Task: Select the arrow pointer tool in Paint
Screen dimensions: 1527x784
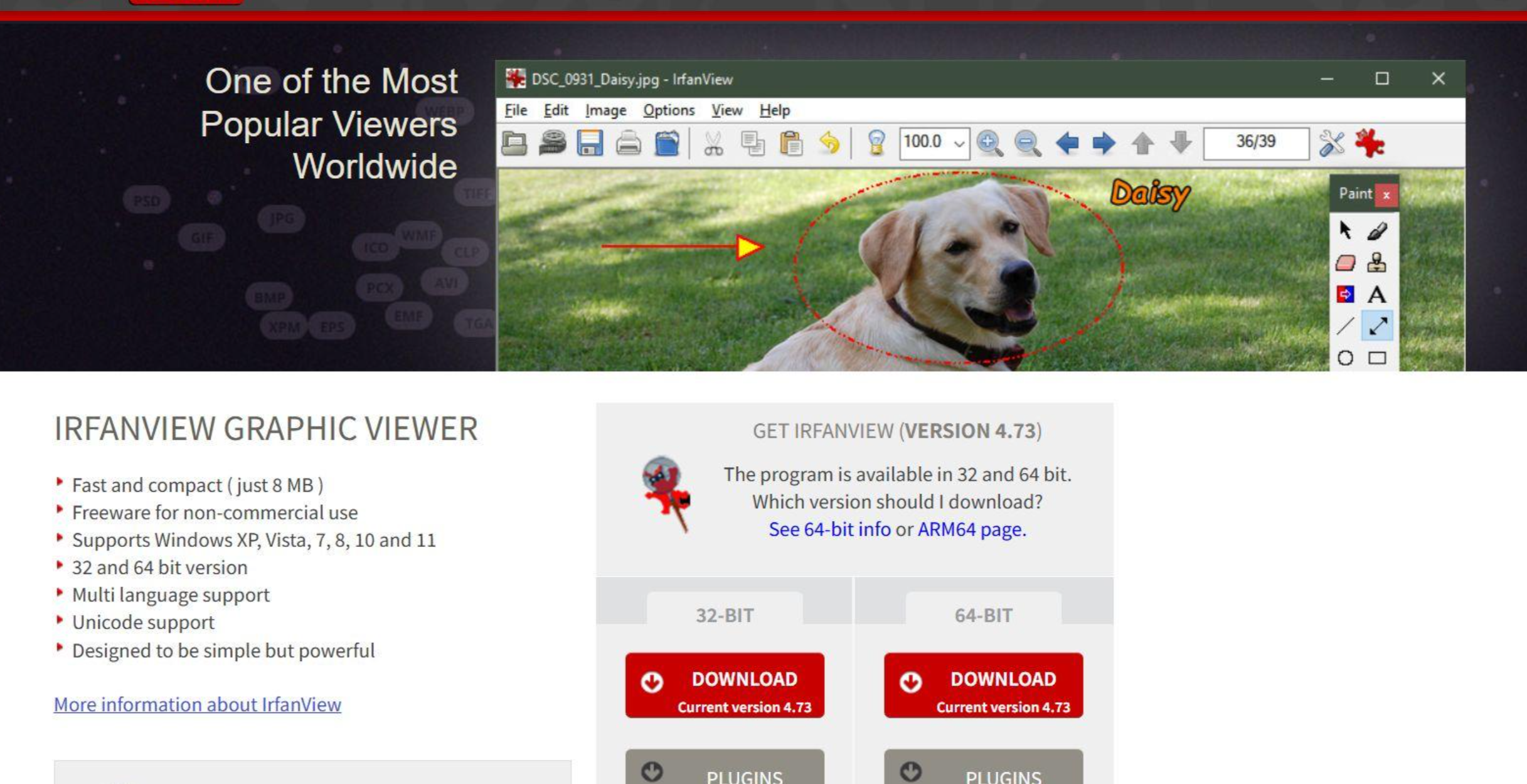Action: [x=1345, y=230]
